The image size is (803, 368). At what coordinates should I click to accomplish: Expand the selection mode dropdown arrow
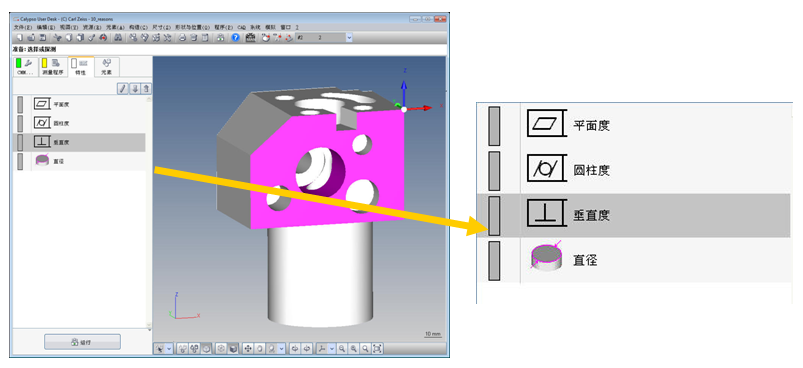pos(170,349)
